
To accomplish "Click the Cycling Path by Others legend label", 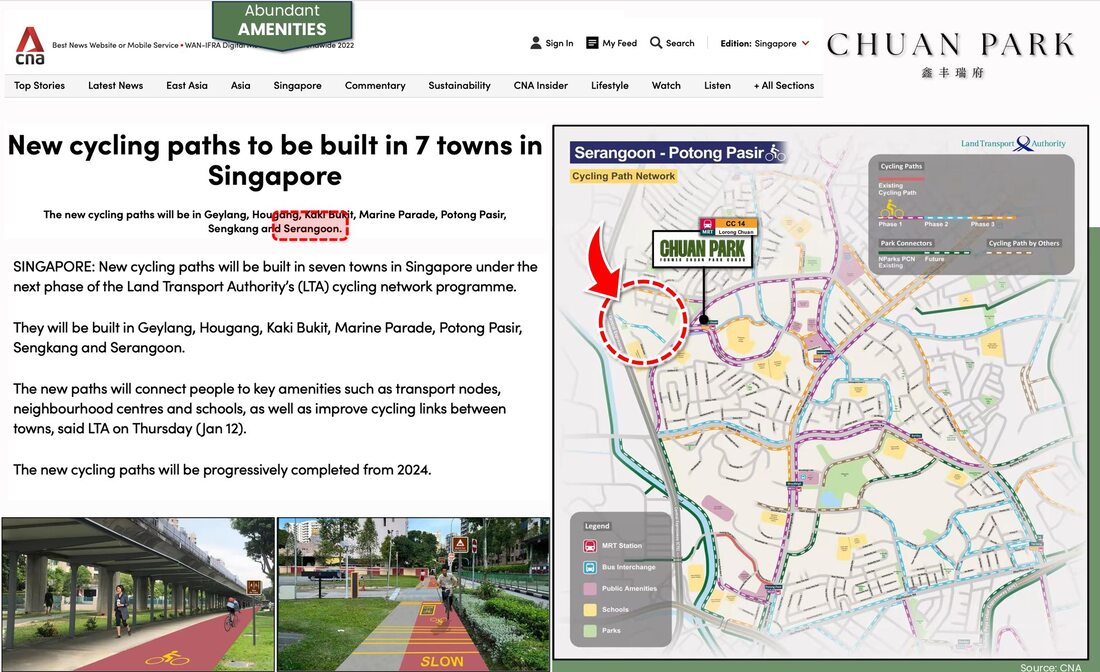I will click(1024, 243).
